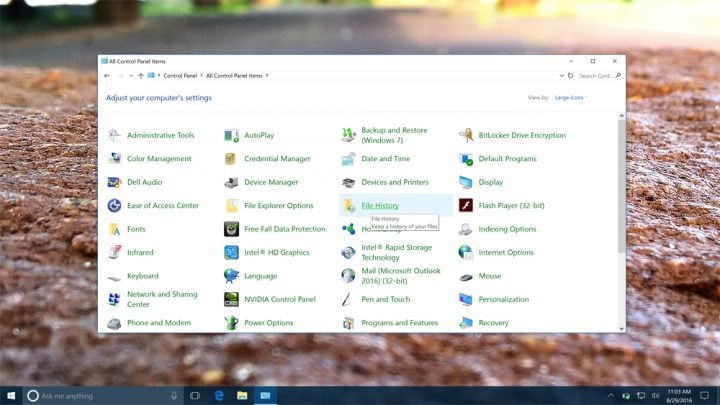The width and height of the screenshot is (720, 405).
Task: Open the Pen and Touch link
Action: (386, 299)
